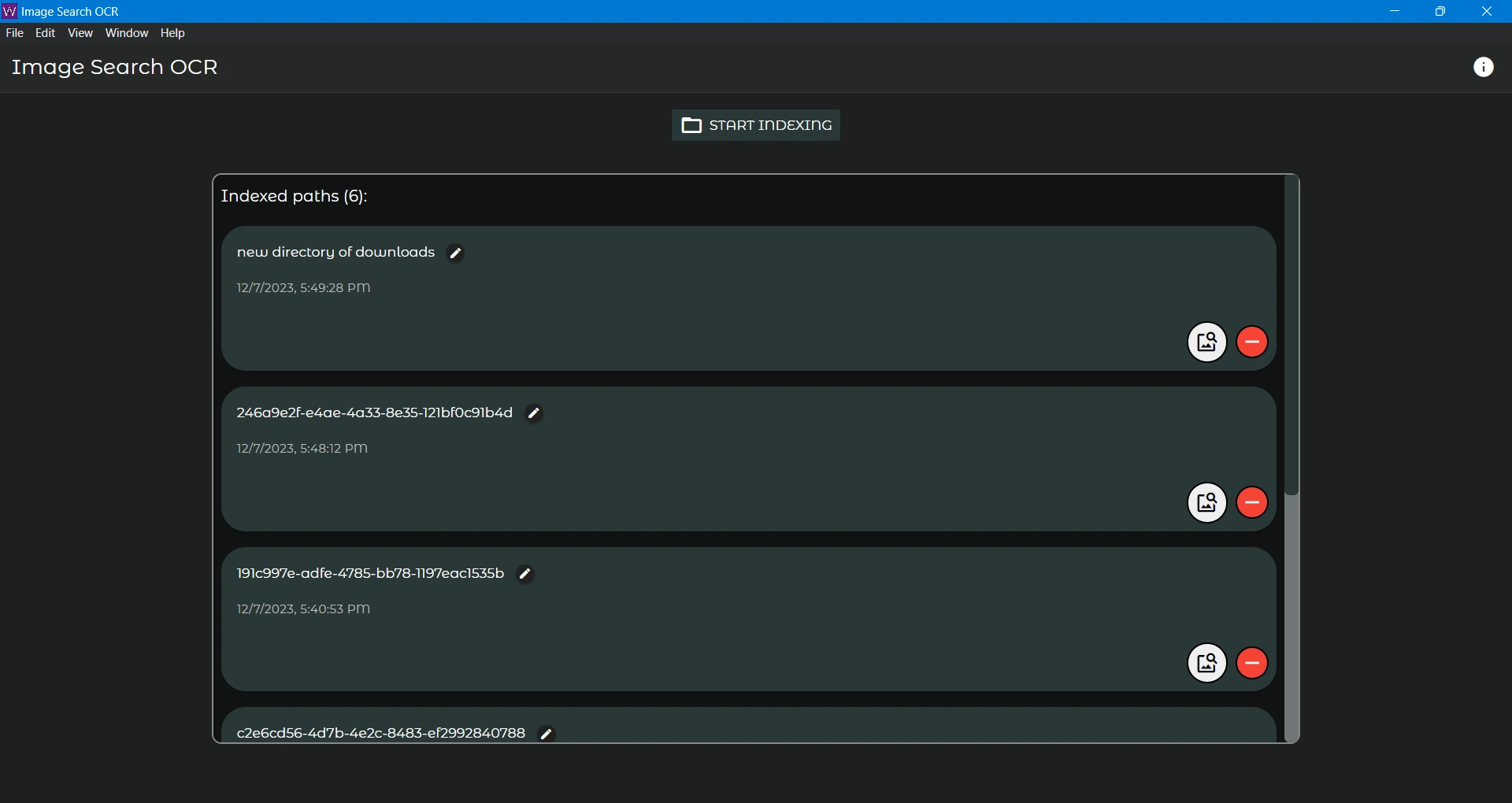Click the 246a9e2f-e4ae-4a33-8e35-121bf0c91b4d label

(x=375, y=413)
